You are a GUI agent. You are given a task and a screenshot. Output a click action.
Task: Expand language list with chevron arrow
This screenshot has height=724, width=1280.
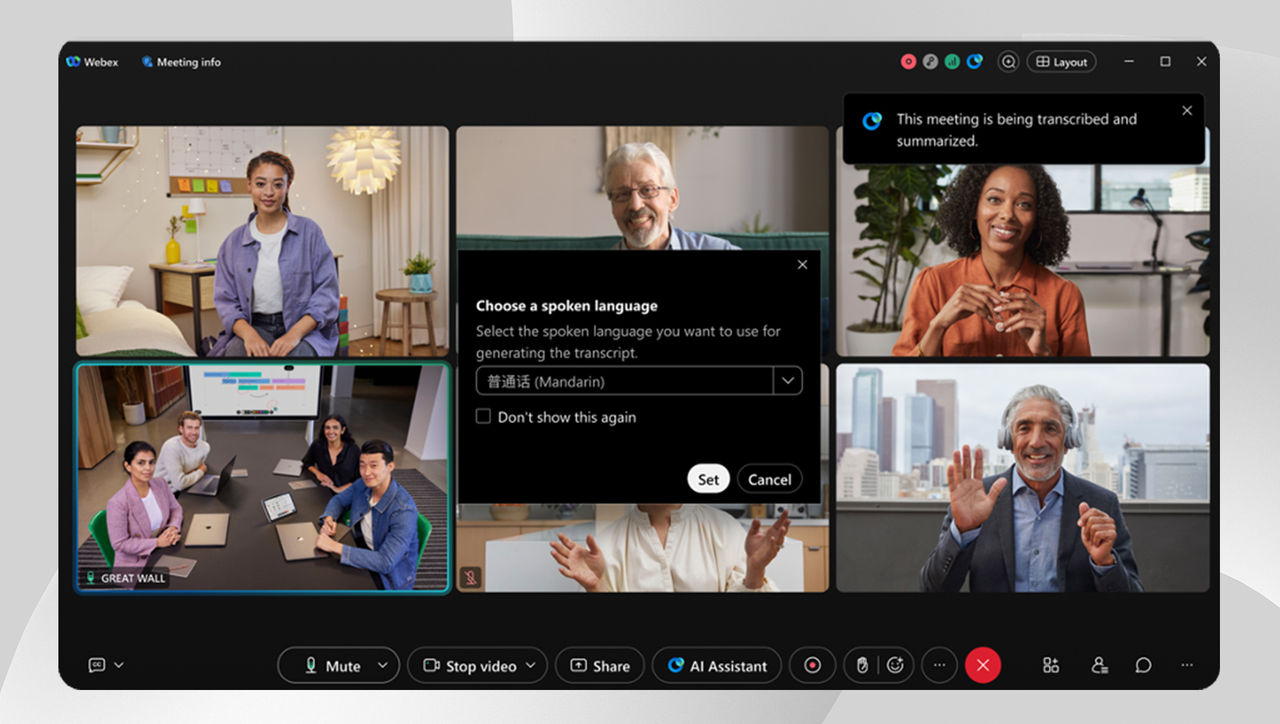788,381
